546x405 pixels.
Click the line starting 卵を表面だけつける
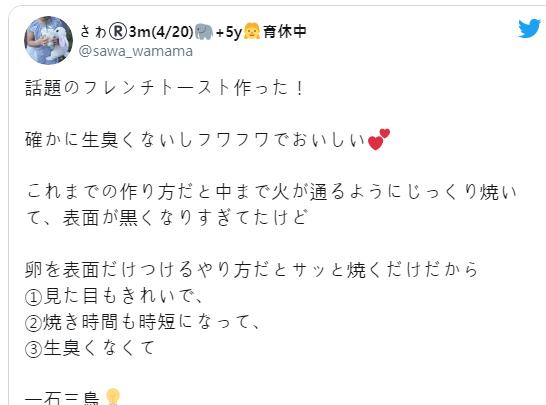click(x=251, y=270)
